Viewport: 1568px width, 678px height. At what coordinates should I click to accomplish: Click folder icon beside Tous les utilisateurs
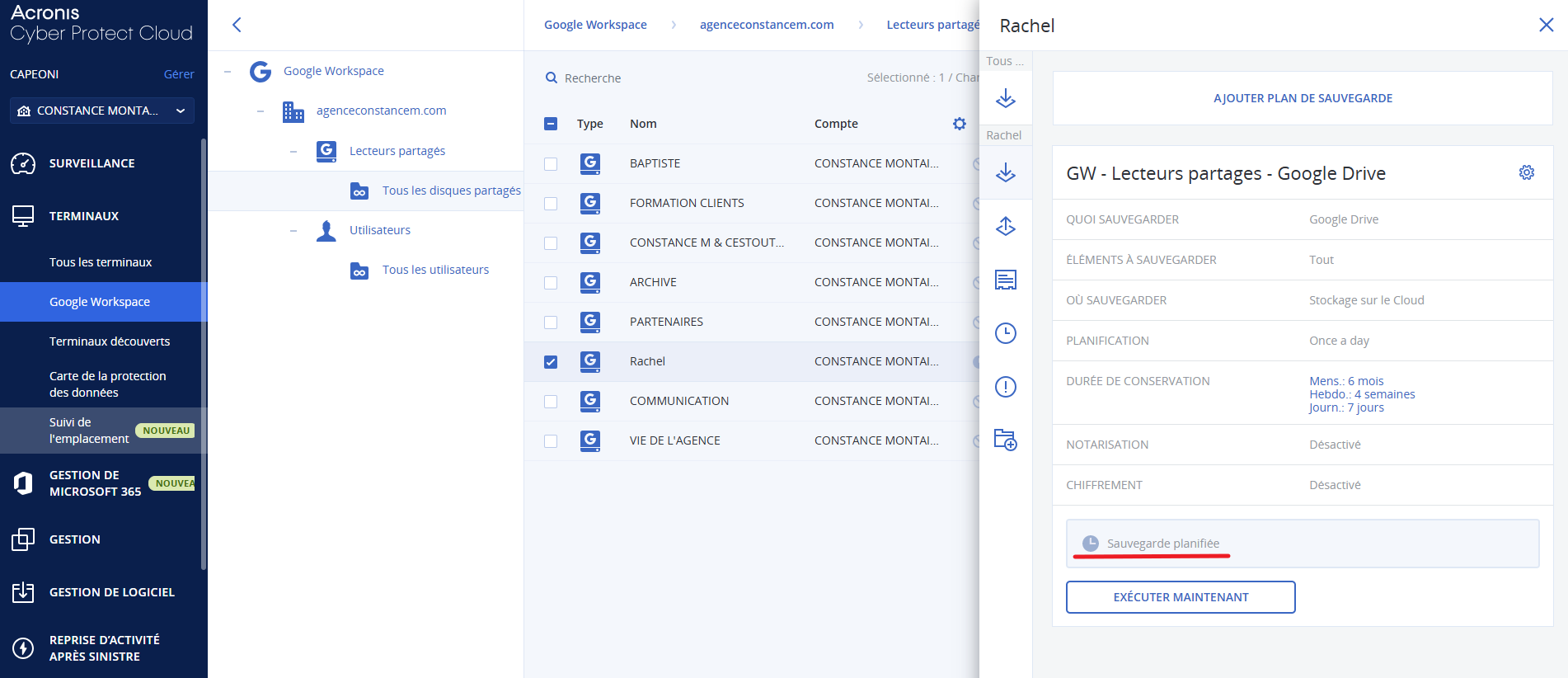359,271
